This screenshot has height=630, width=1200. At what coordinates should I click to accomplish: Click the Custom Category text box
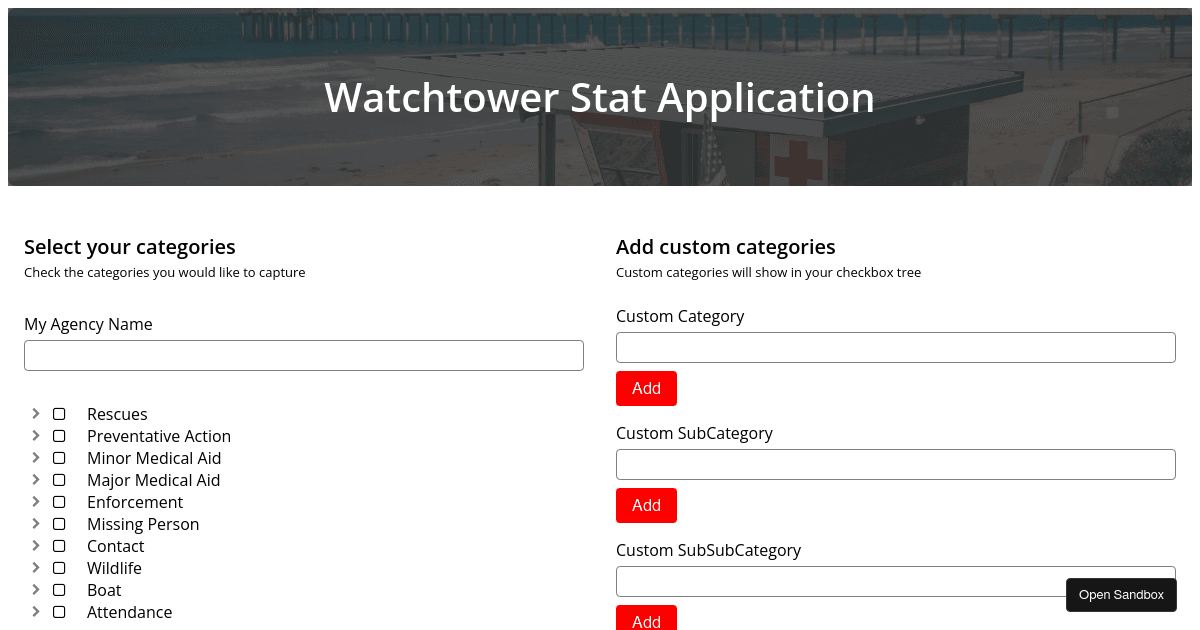(x=895, y=347)
